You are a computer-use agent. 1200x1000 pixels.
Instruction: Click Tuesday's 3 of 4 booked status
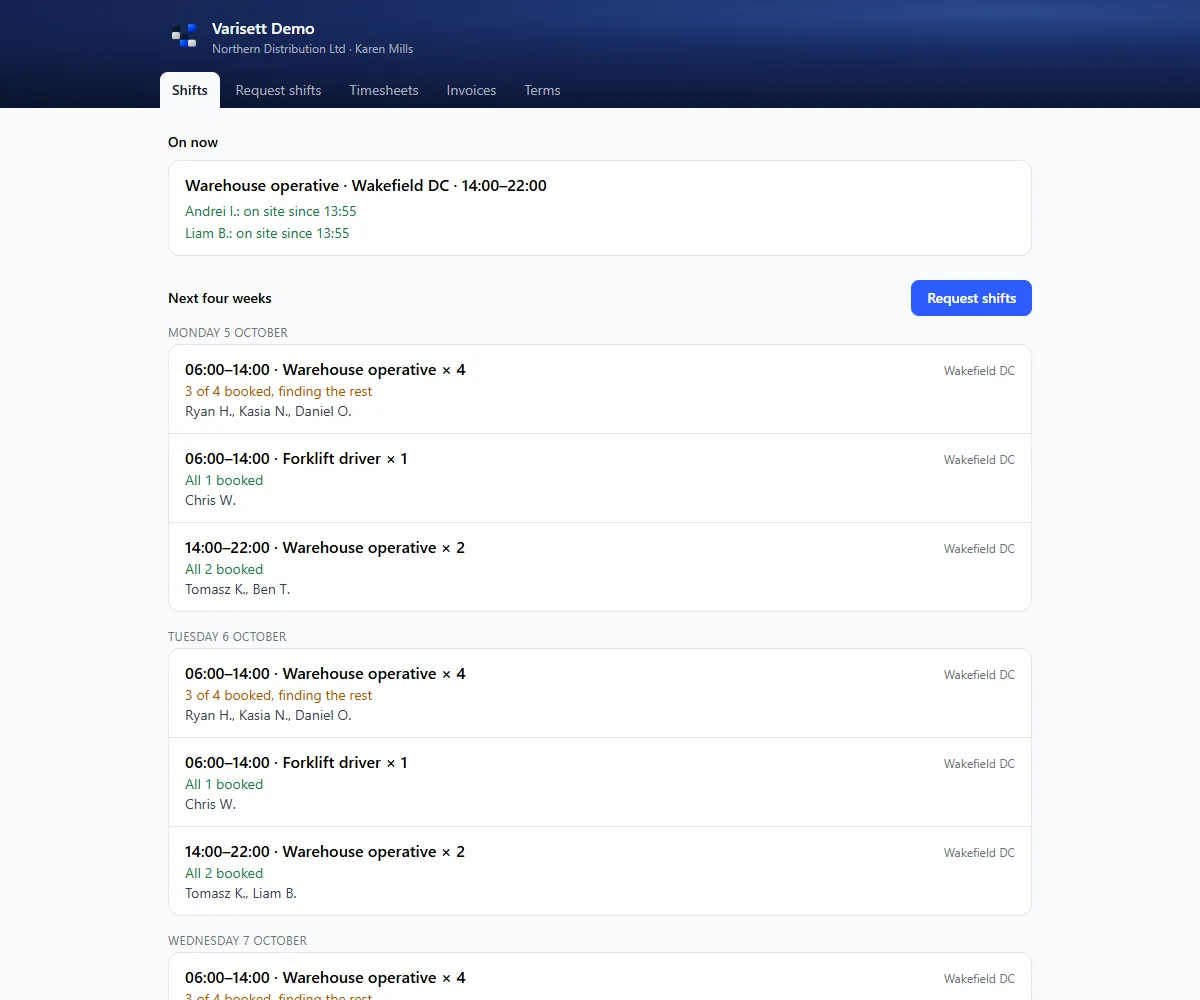click(278, 695)
